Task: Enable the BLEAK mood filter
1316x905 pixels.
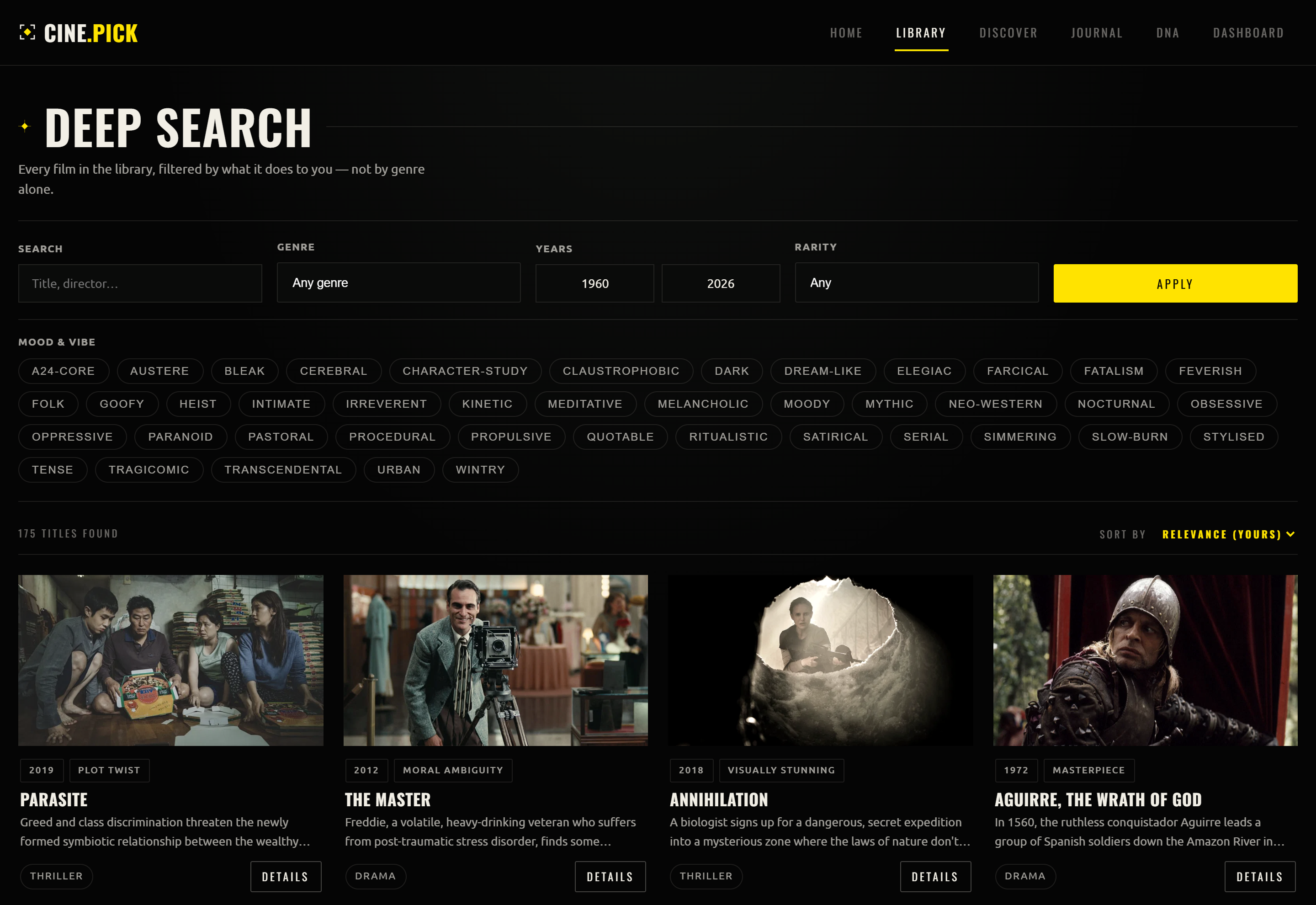Action: point(244,371)
